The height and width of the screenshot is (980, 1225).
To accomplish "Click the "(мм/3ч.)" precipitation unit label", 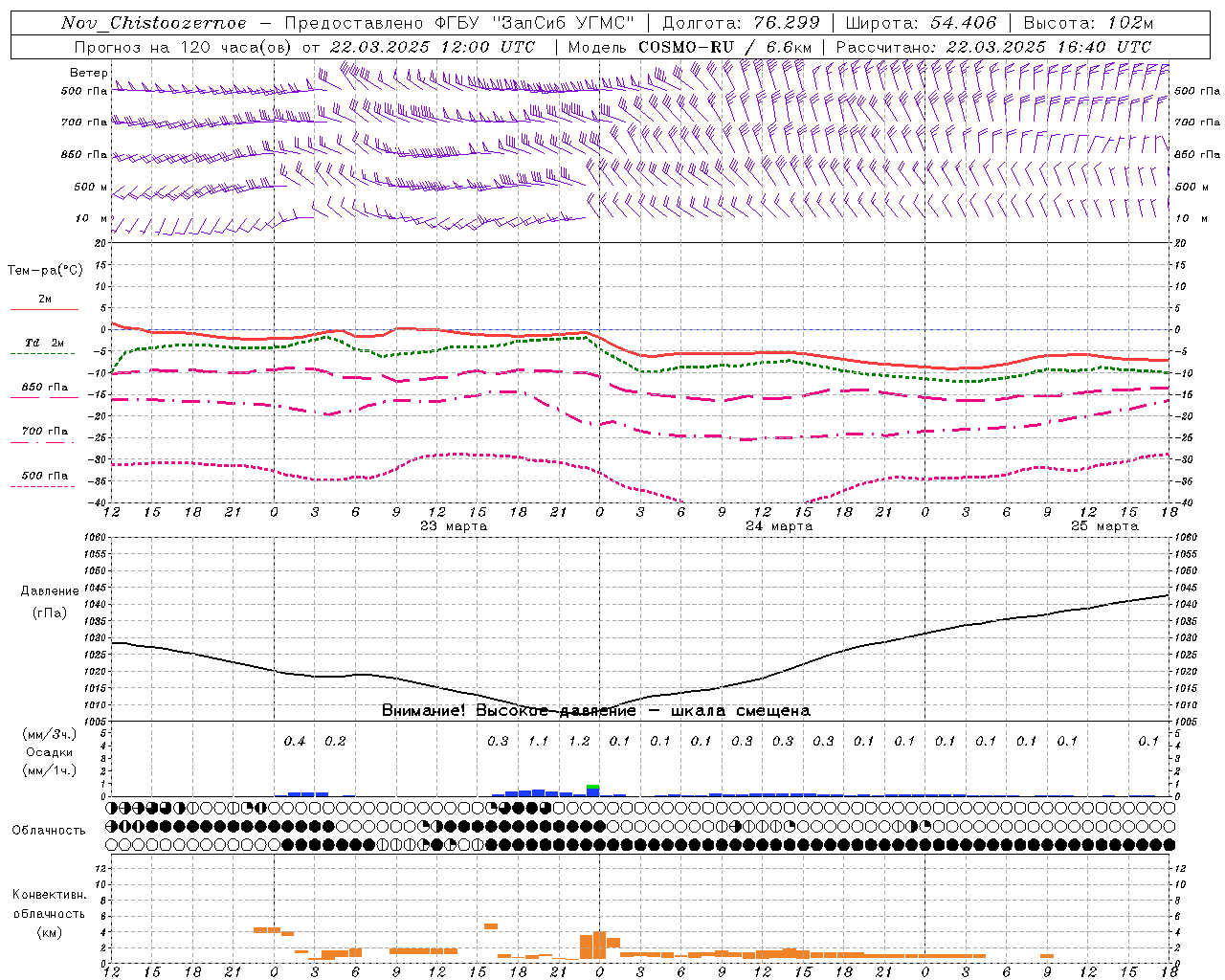I will coord(50,734).
